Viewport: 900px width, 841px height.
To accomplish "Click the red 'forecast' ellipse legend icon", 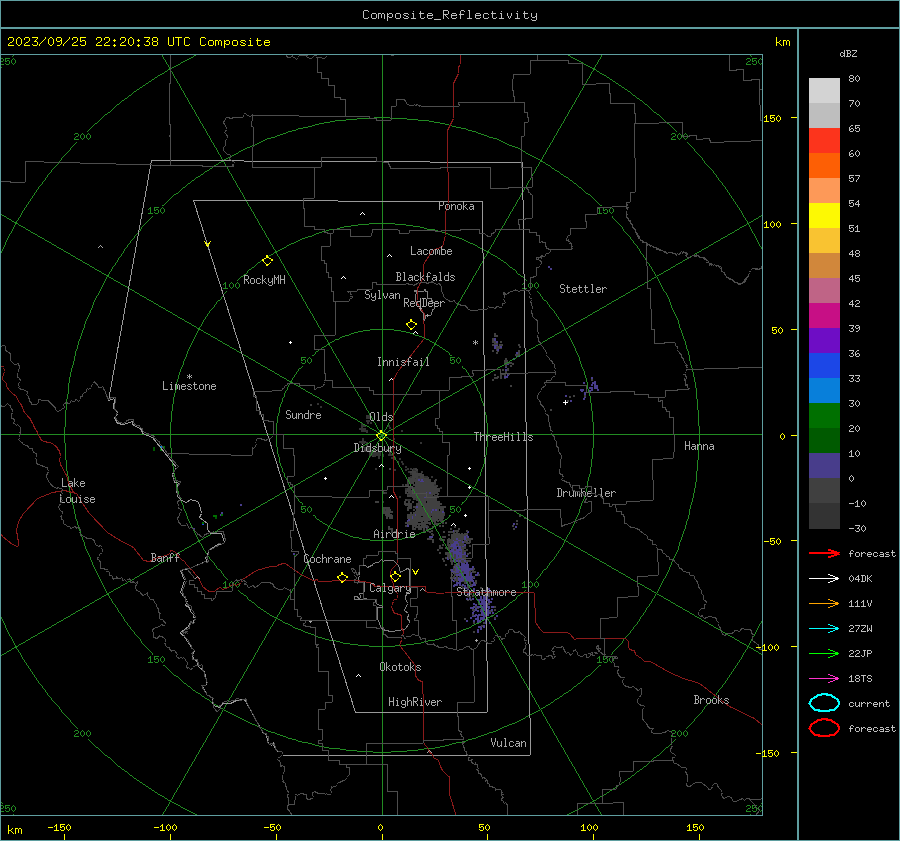I will pos(824,728).
